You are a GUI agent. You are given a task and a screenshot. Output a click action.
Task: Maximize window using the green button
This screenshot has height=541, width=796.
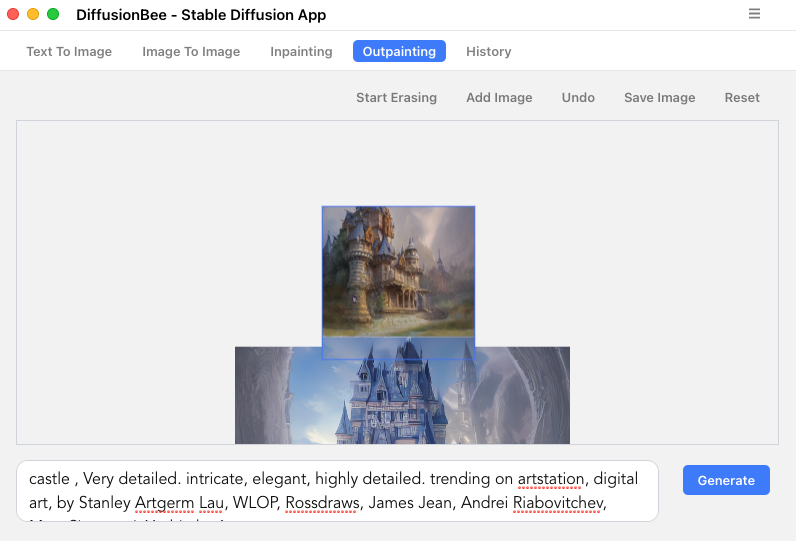coord(53,14)
